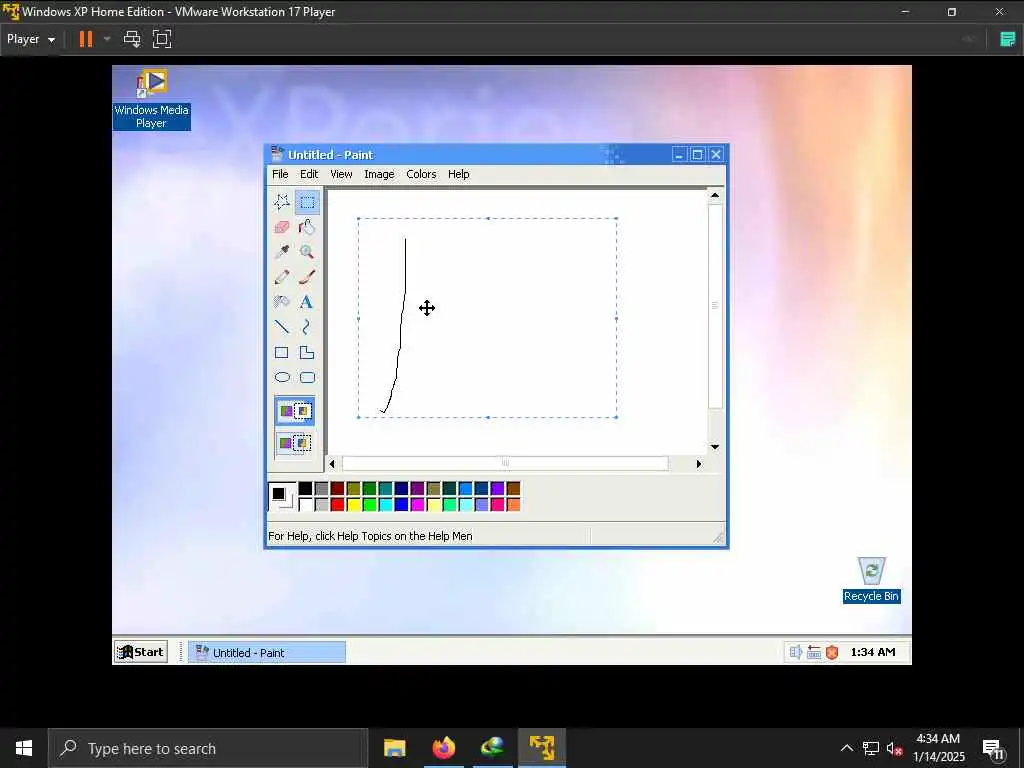The height and width of the screenshot is (768, 1024).
Task: Expand the power options arrow beside pause
Action: coord(107,39)
